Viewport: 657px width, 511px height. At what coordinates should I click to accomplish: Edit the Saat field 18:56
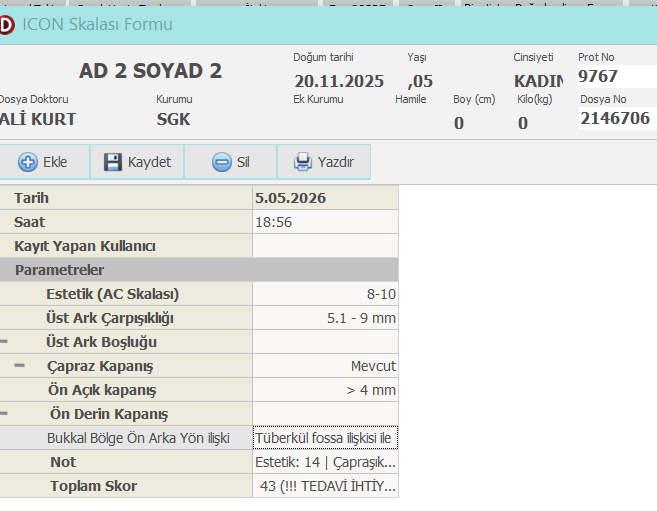[x=325, y=222]
